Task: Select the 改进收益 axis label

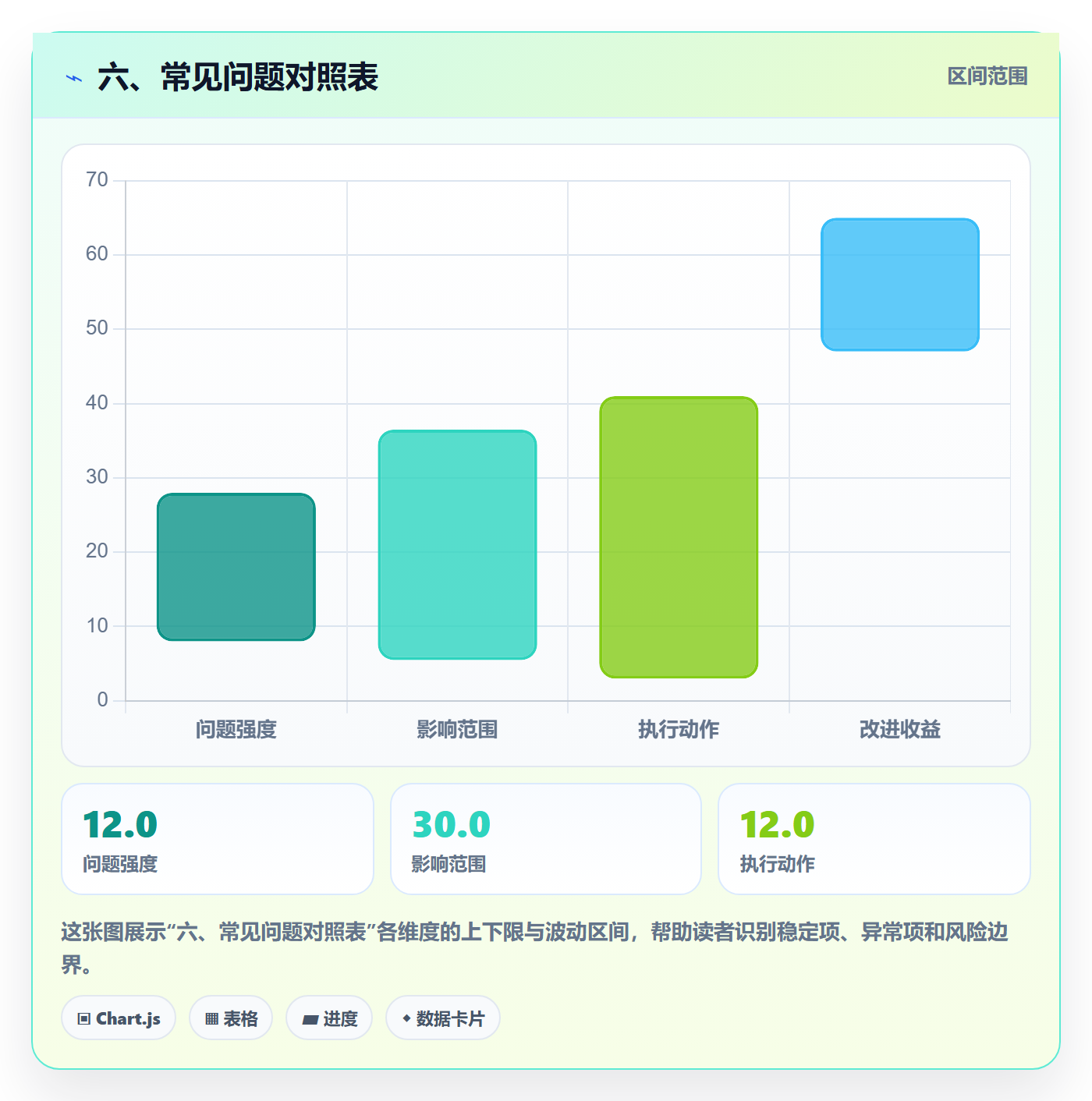Action: point(900,730)
